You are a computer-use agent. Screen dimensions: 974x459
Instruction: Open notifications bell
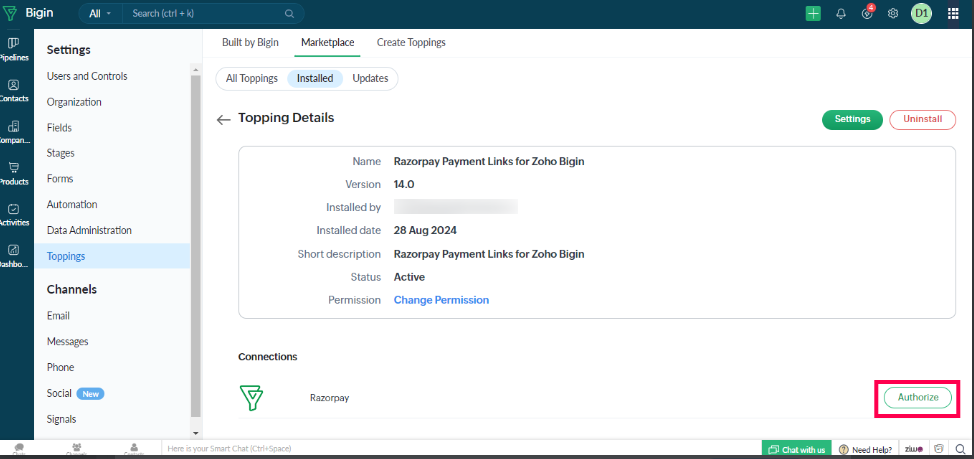tap(841, 14)
